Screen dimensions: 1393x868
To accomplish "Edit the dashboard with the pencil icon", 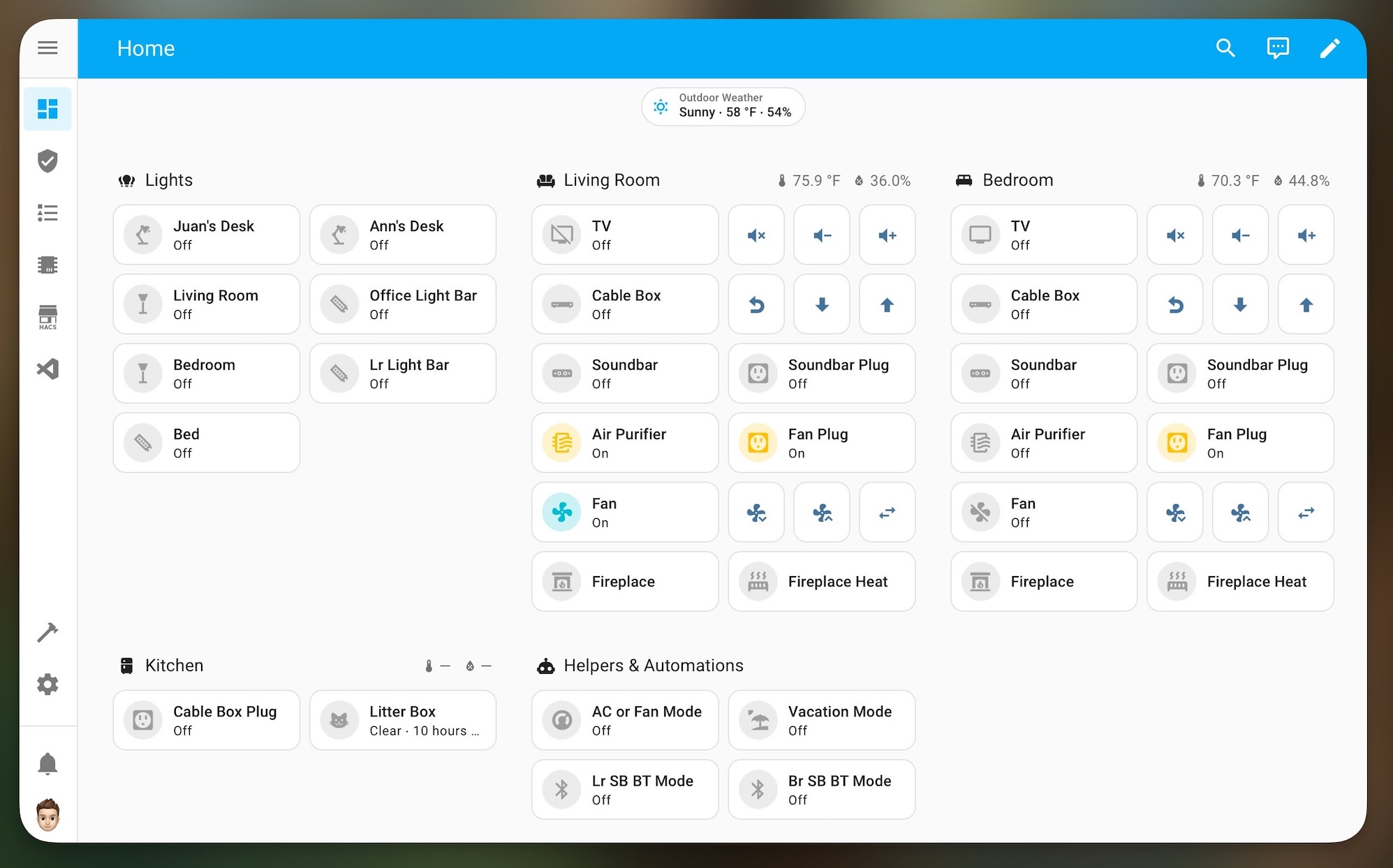I will click(x=1331, y=47).
